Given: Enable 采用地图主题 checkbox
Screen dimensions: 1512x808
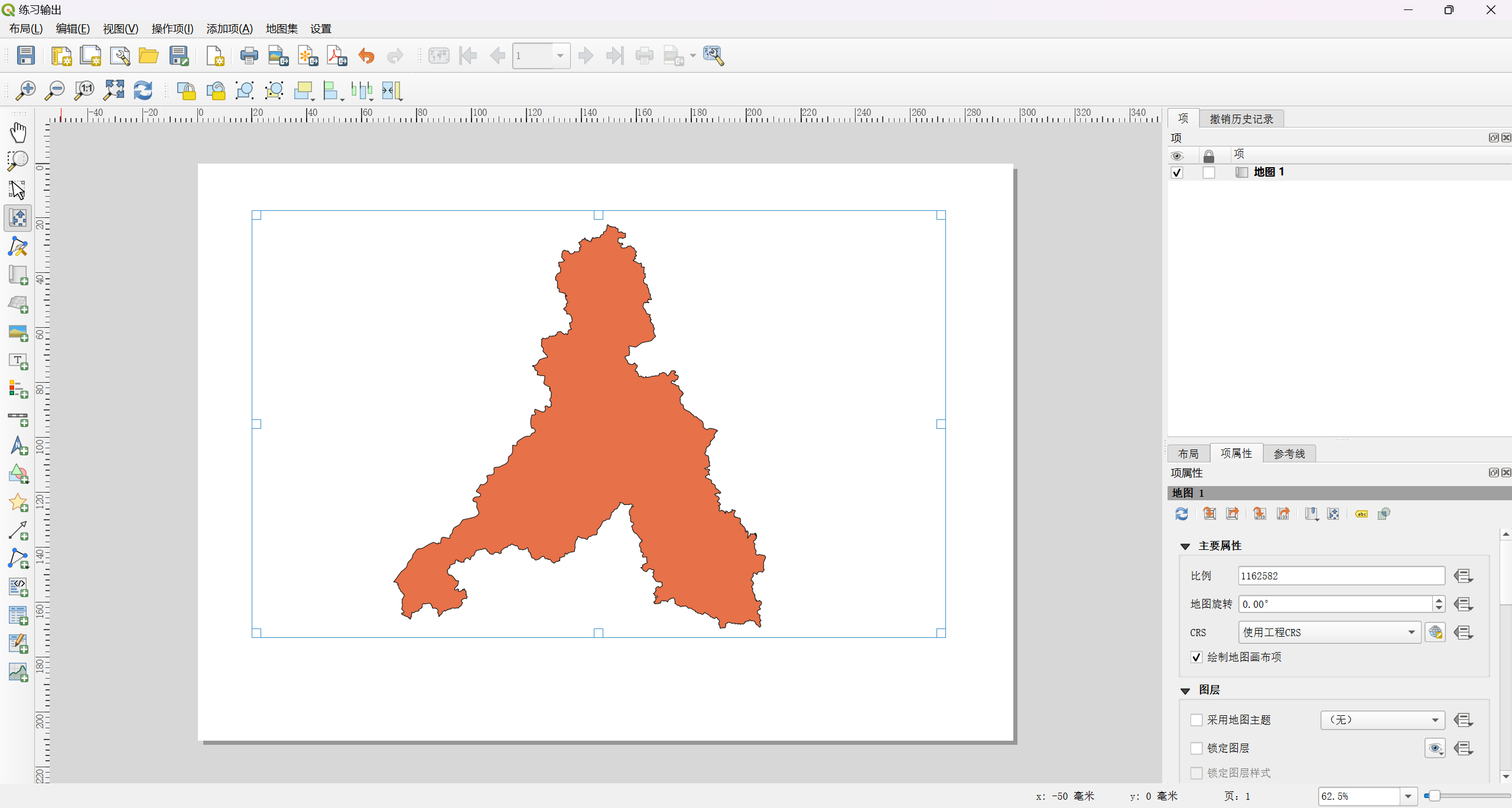Looking at the screenshot, I should [1196, 720].
